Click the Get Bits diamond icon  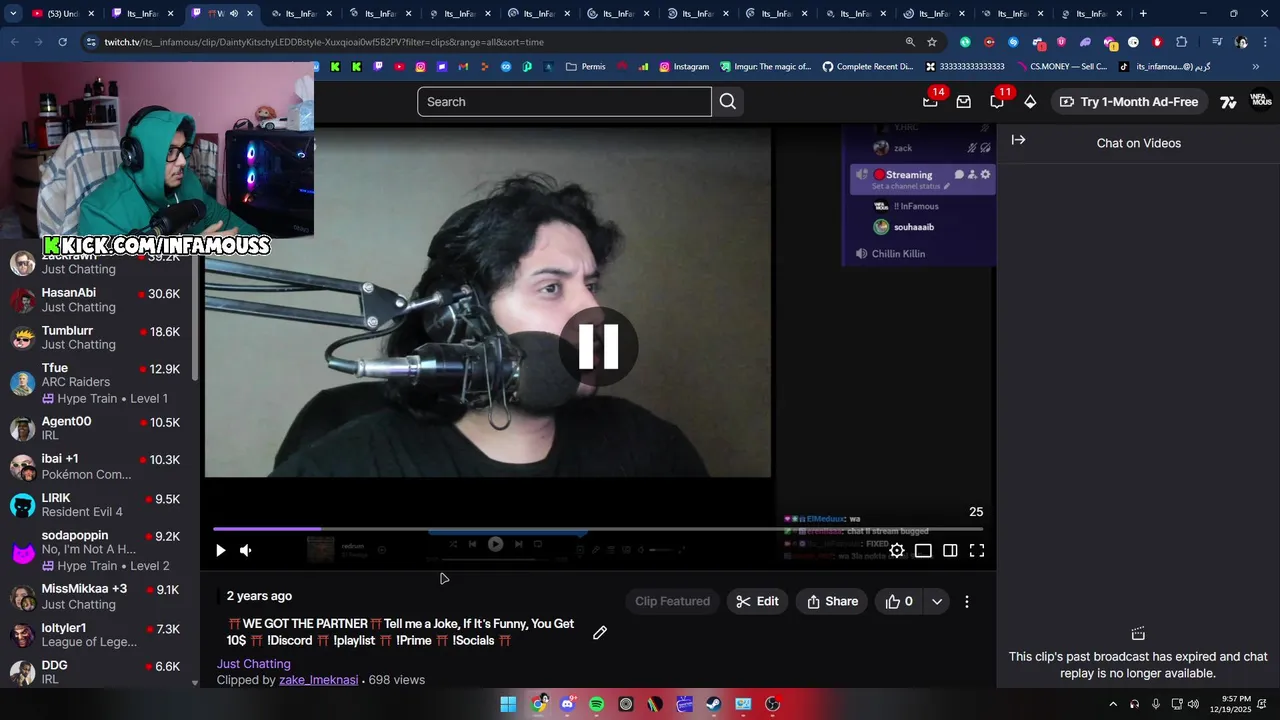pos(1030,101)
